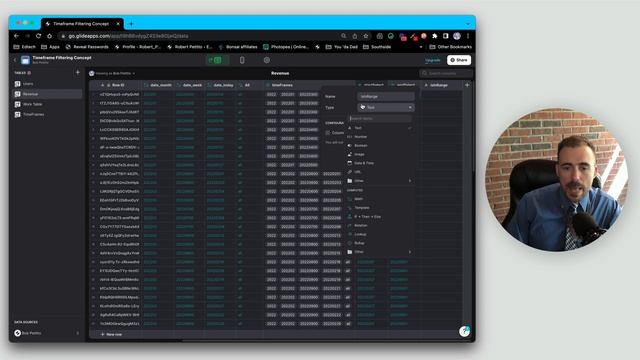The height and width of the screenshot is (360, 640).
Task: Add a new column with the plus icon
Action: [467, 85]
